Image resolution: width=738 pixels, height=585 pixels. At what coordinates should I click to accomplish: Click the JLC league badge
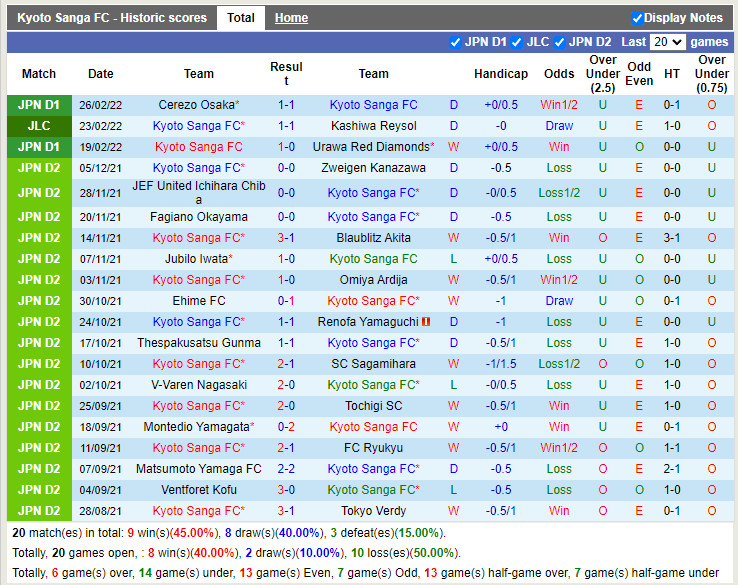[x=39, y=126]
